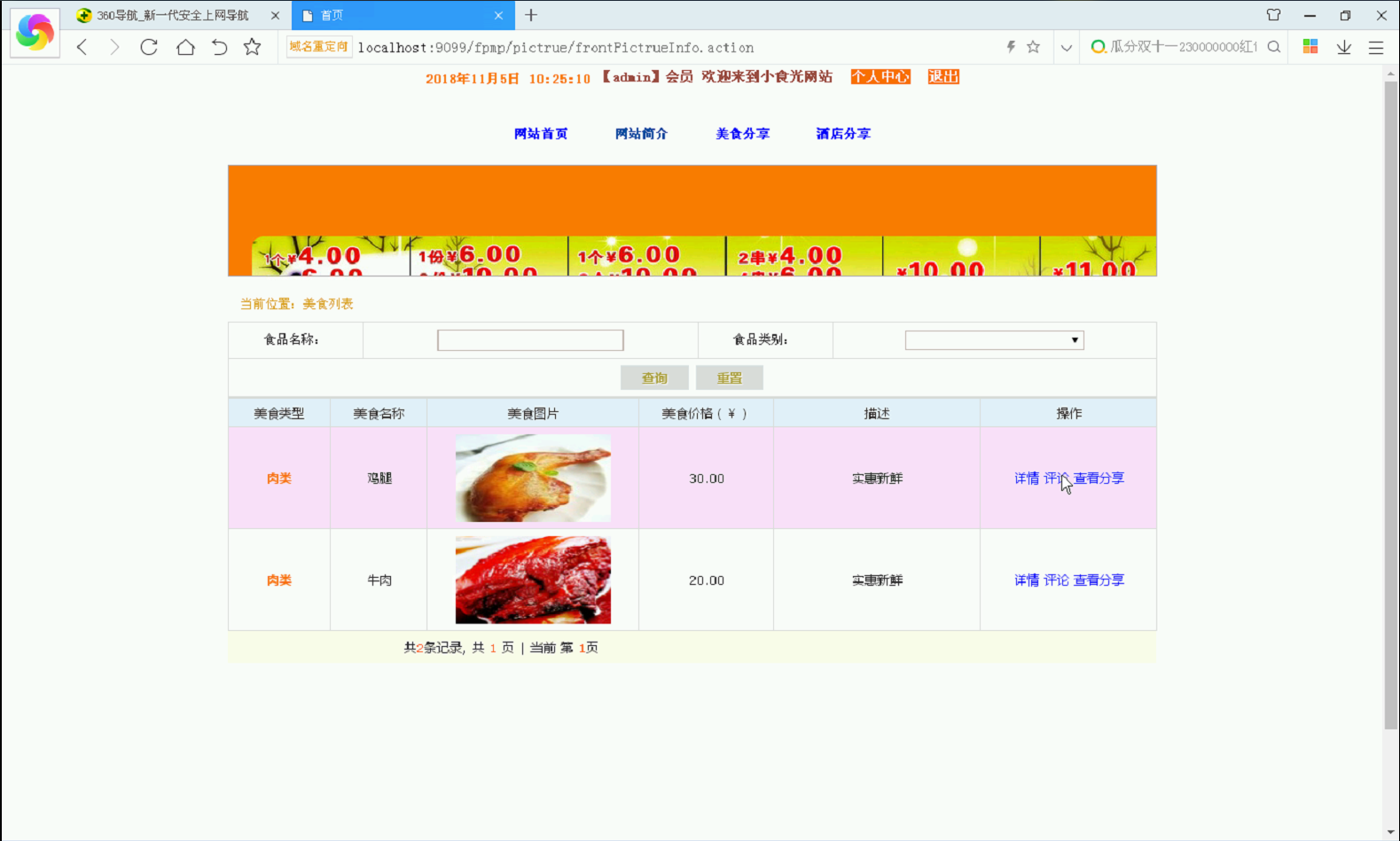Viewport: 1400px width, 841px height.
Task: Open 详情 for 牛肉 row
Action: (x=1027, y=580)
